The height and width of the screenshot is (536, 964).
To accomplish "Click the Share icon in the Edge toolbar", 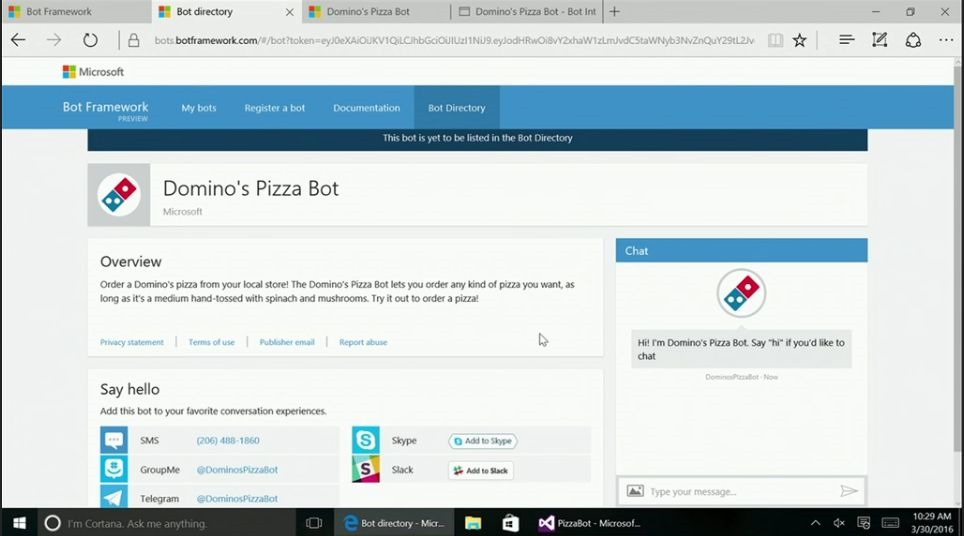I will pos(913,41).
